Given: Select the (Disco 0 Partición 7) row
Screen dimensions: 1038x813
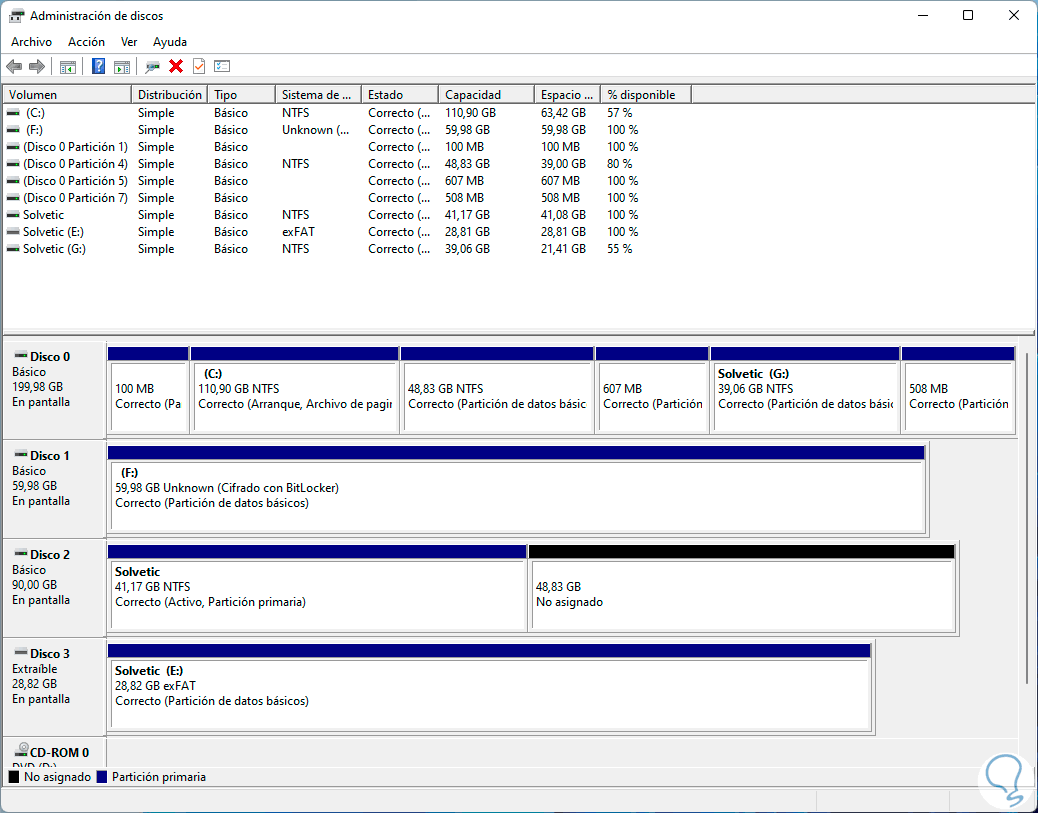Looking at the screenshot, I should point(347,198).
